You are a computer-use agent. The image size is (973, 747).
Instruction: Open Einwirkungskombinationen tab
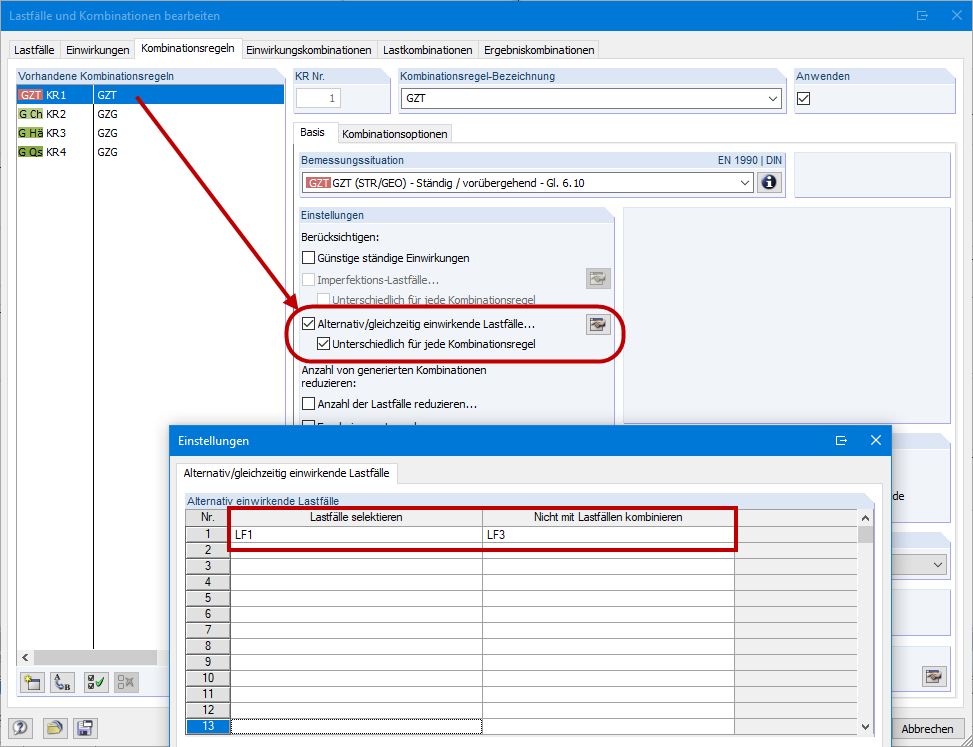point(309,50)
